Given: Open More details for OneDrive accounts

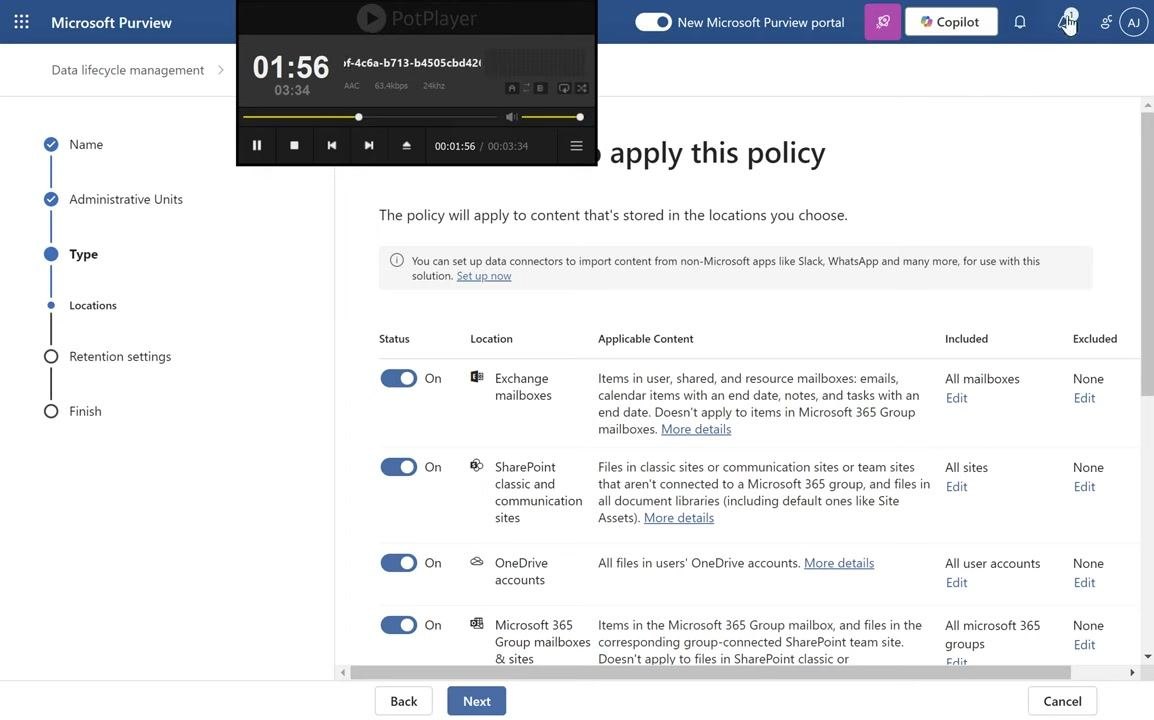Looking at the screenshot, I should pos(839,563).
